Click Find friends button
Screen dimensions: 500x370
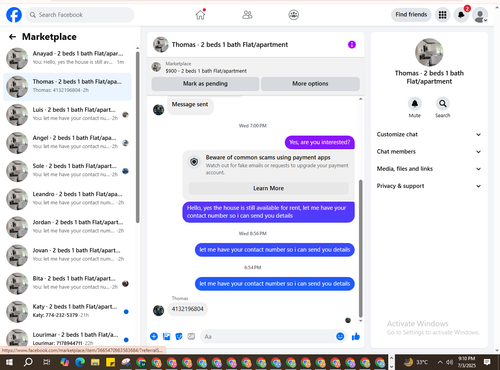(x=411, y=15)
